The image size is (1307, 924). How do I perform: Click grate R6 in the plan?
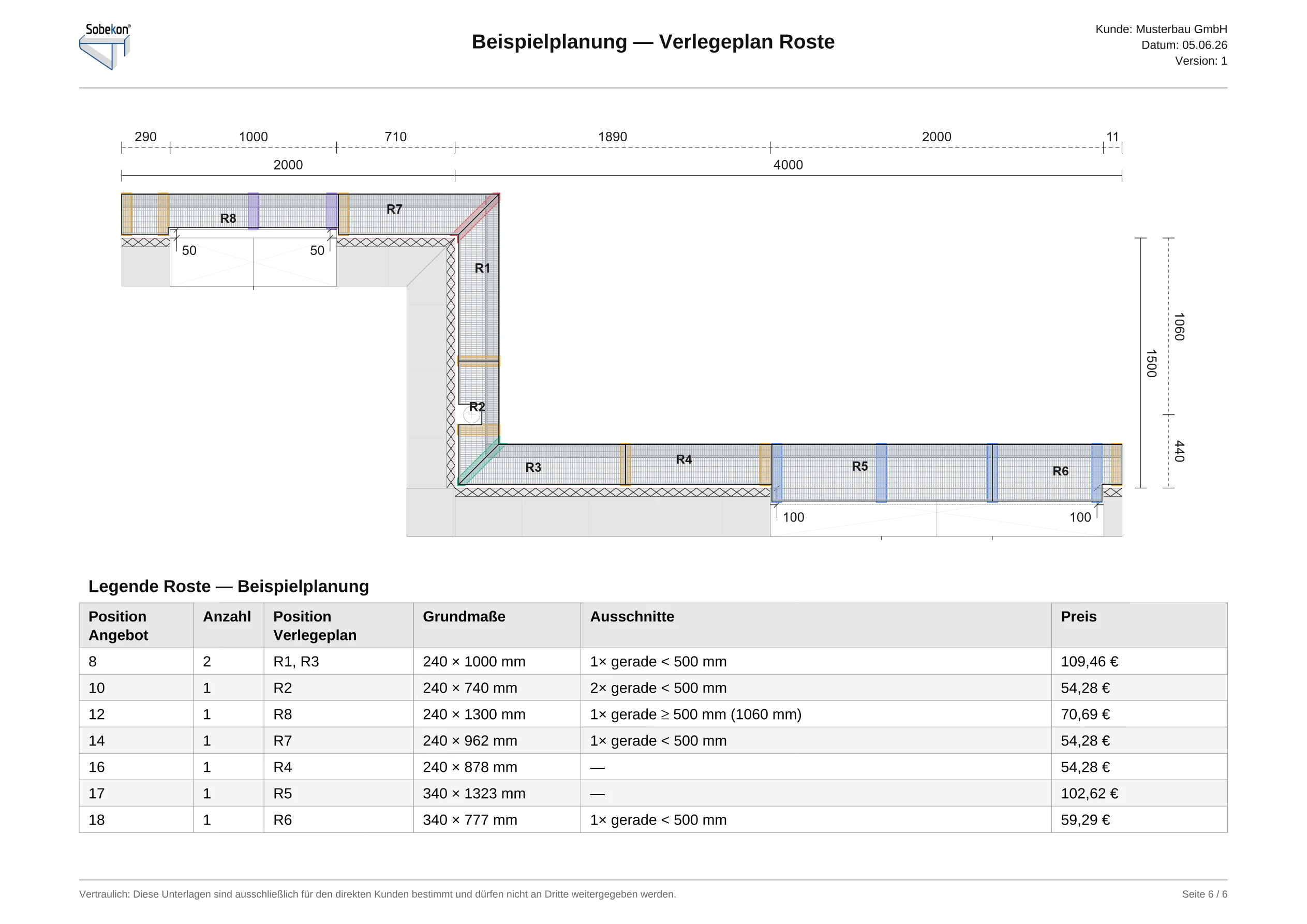click(x=1061, y=471)
